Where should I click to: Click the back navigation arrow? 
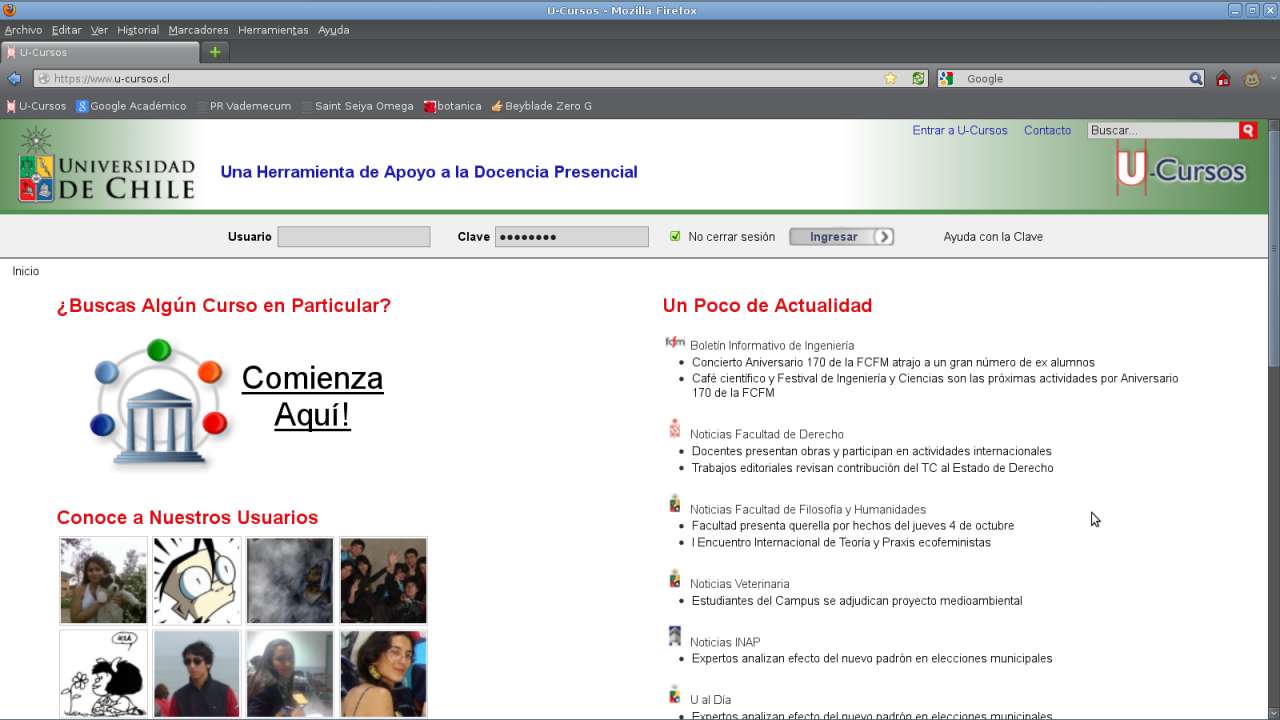pyautogui.click(x=14, y=78)
